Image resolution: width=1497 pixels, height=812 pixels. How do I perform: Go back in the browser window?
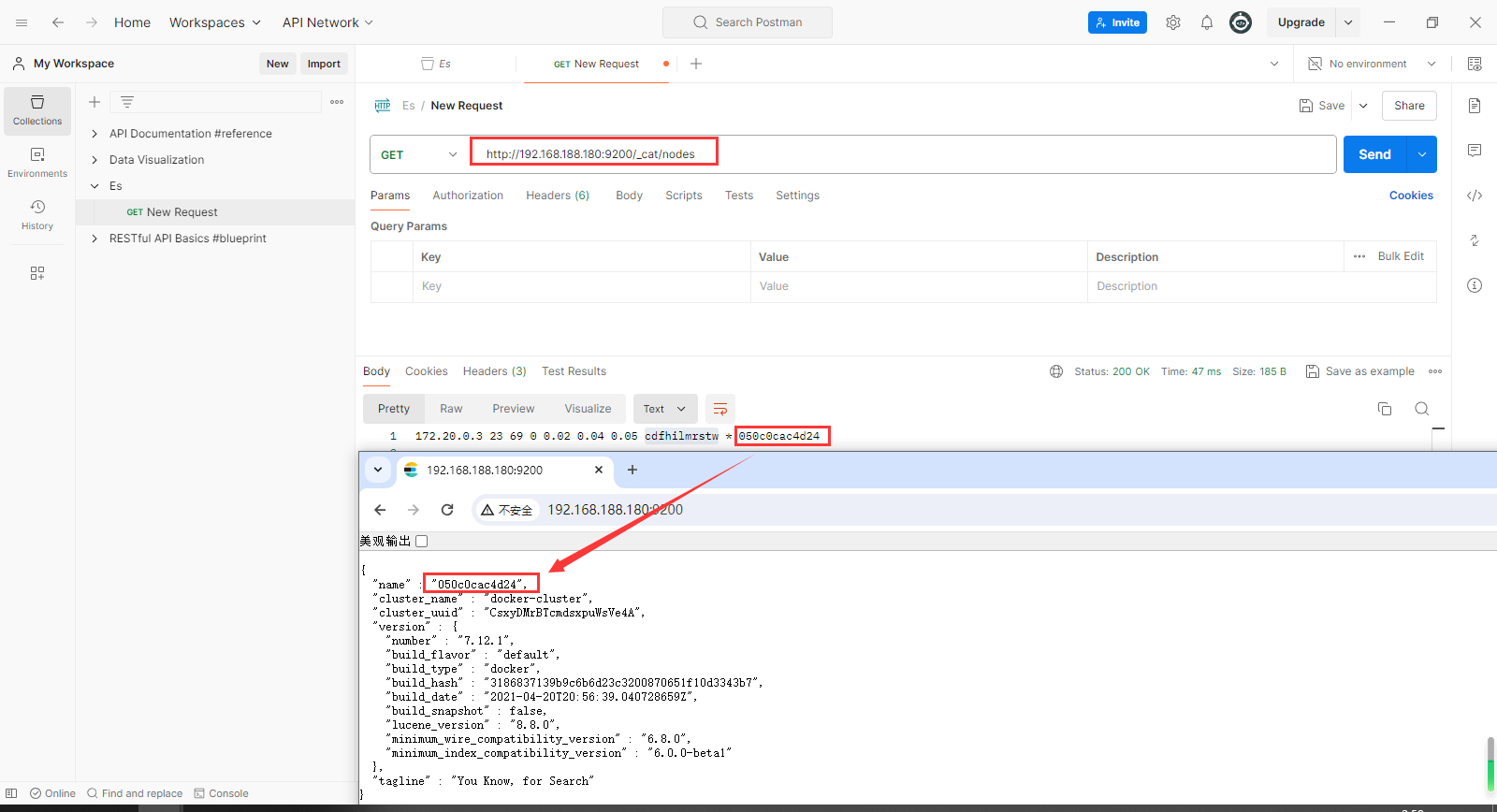[380, 510]
